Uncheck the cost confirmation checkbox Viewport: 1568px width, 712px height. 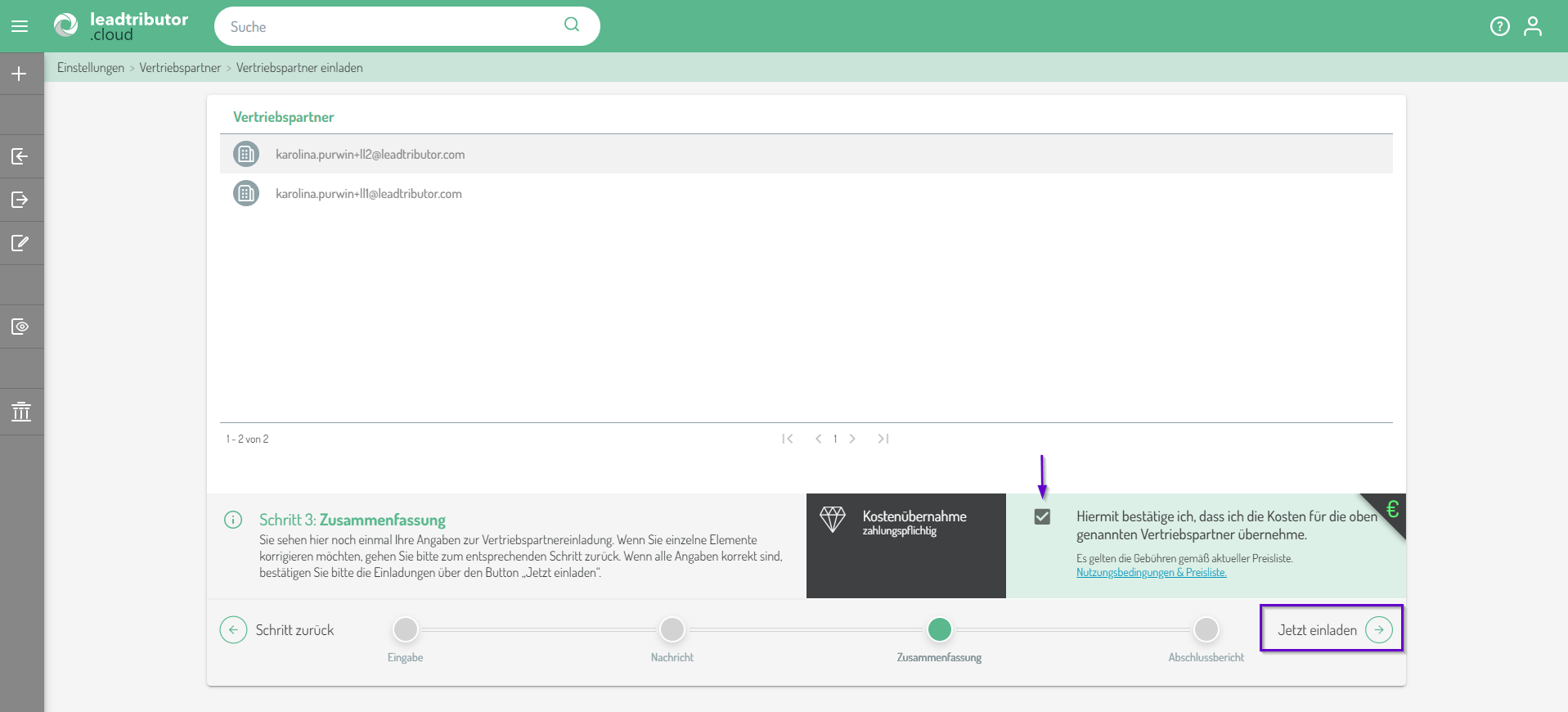[x=1042, y=516]
